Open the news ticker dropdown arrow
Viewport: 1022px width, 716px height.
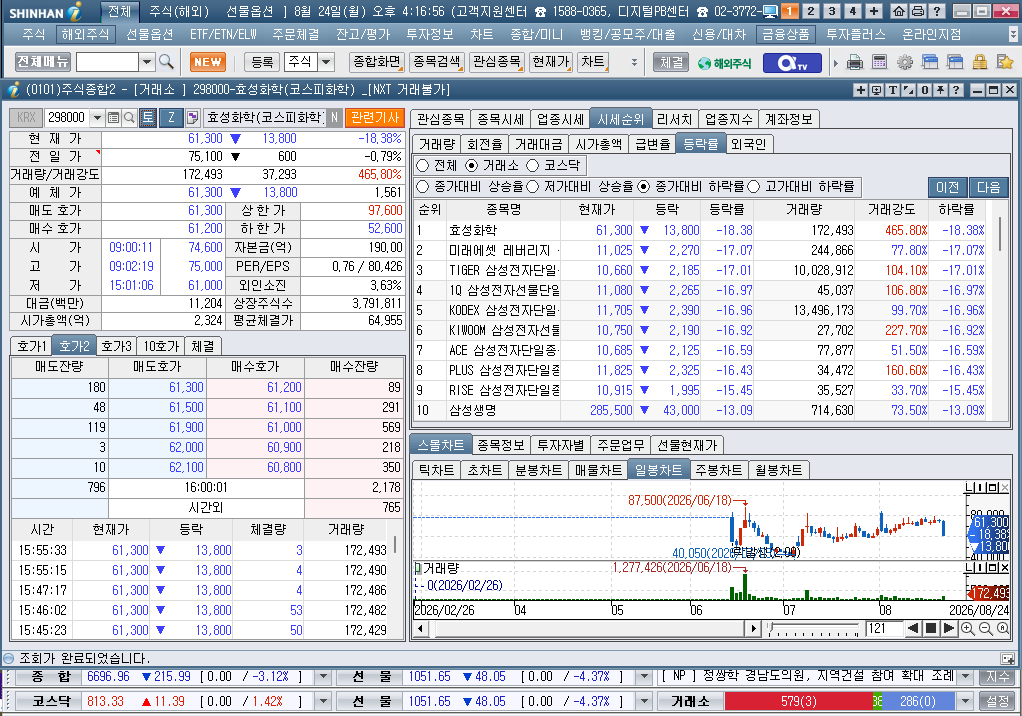click(x=966, y=677)
